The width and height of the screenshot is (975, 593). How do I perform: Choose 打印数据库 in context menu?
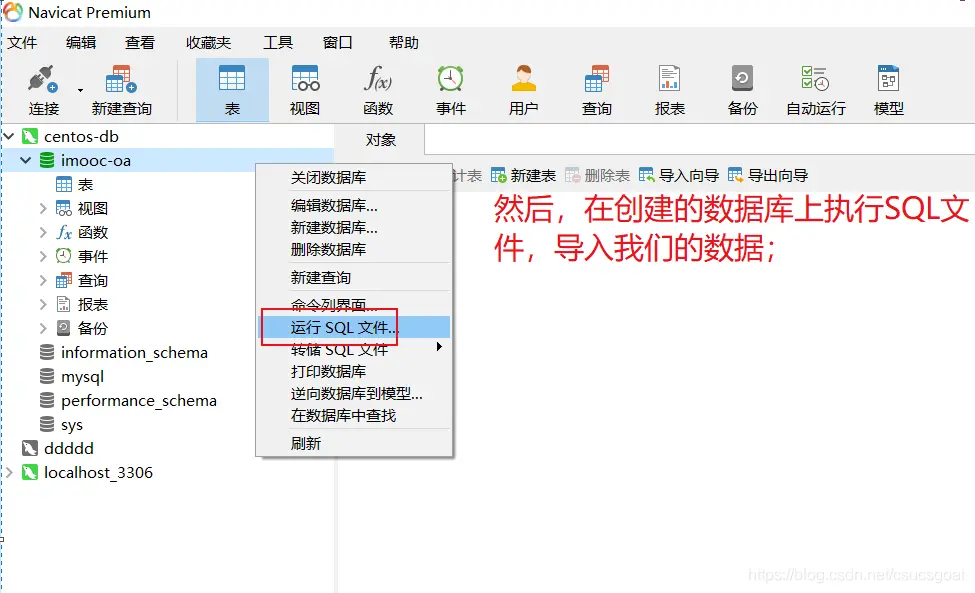(354, 371)
